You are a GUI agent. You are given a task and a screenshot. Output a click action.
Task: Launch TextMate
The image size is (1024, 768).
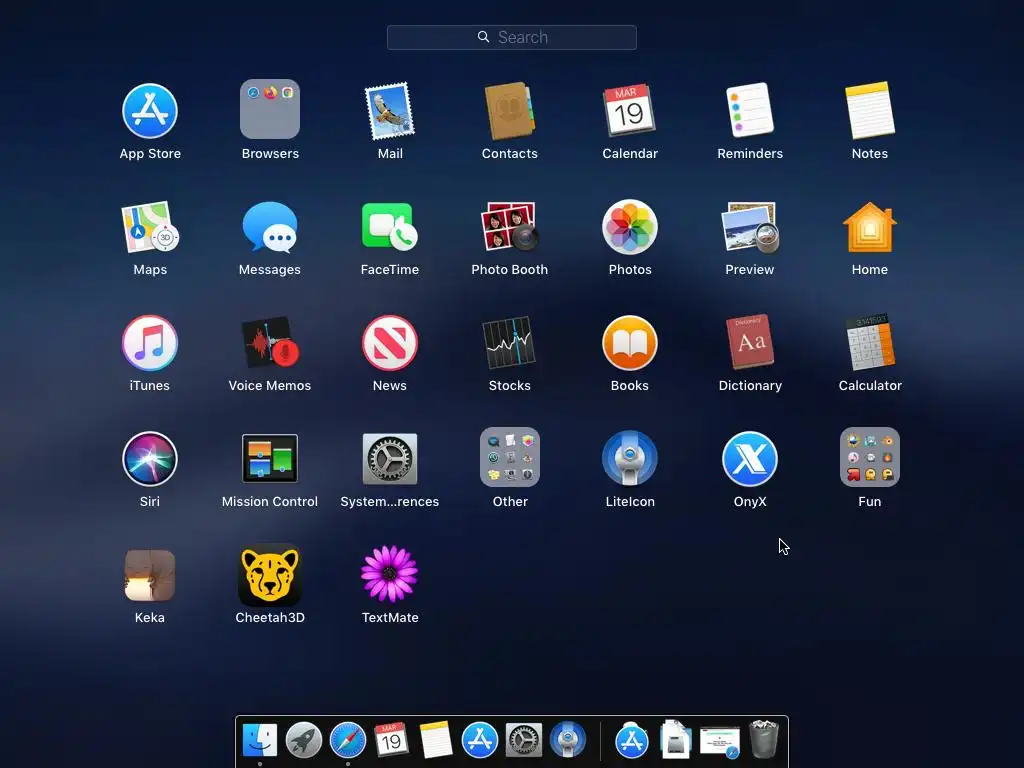click(390, 573)
